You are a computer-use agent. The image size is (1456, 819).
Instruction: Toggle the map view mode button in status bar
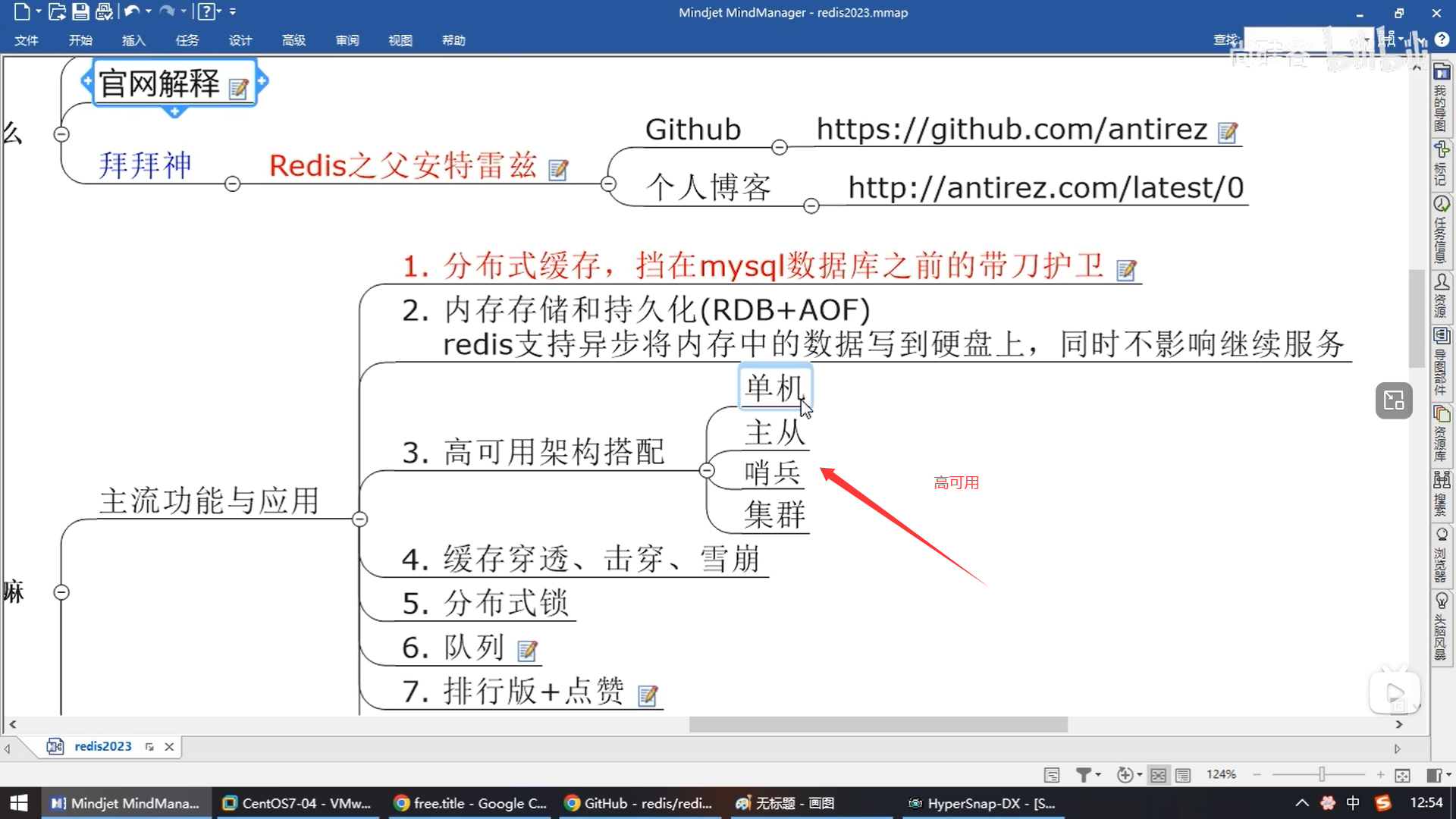coord(1158,775)
